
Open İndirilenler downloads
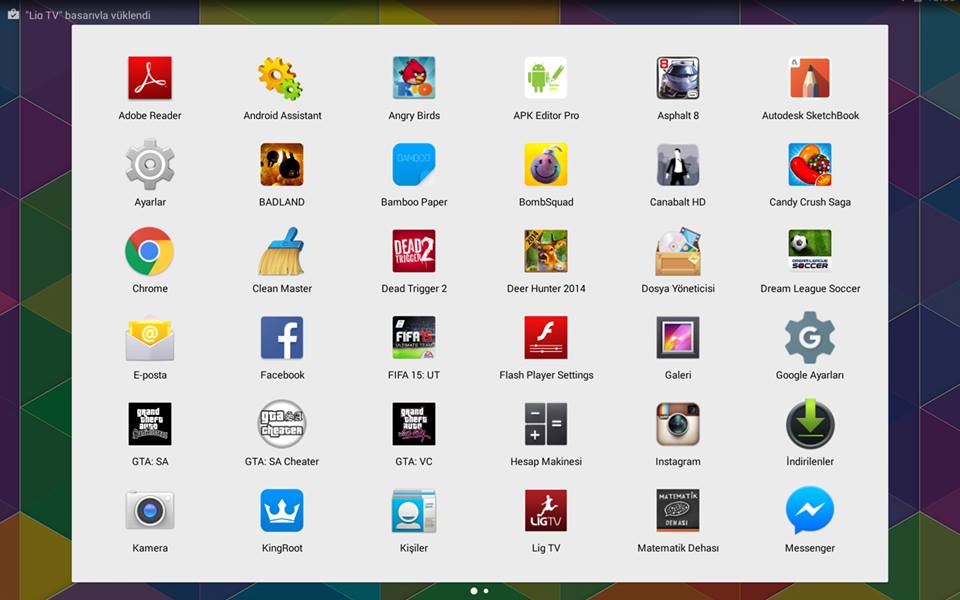[810, 424]
